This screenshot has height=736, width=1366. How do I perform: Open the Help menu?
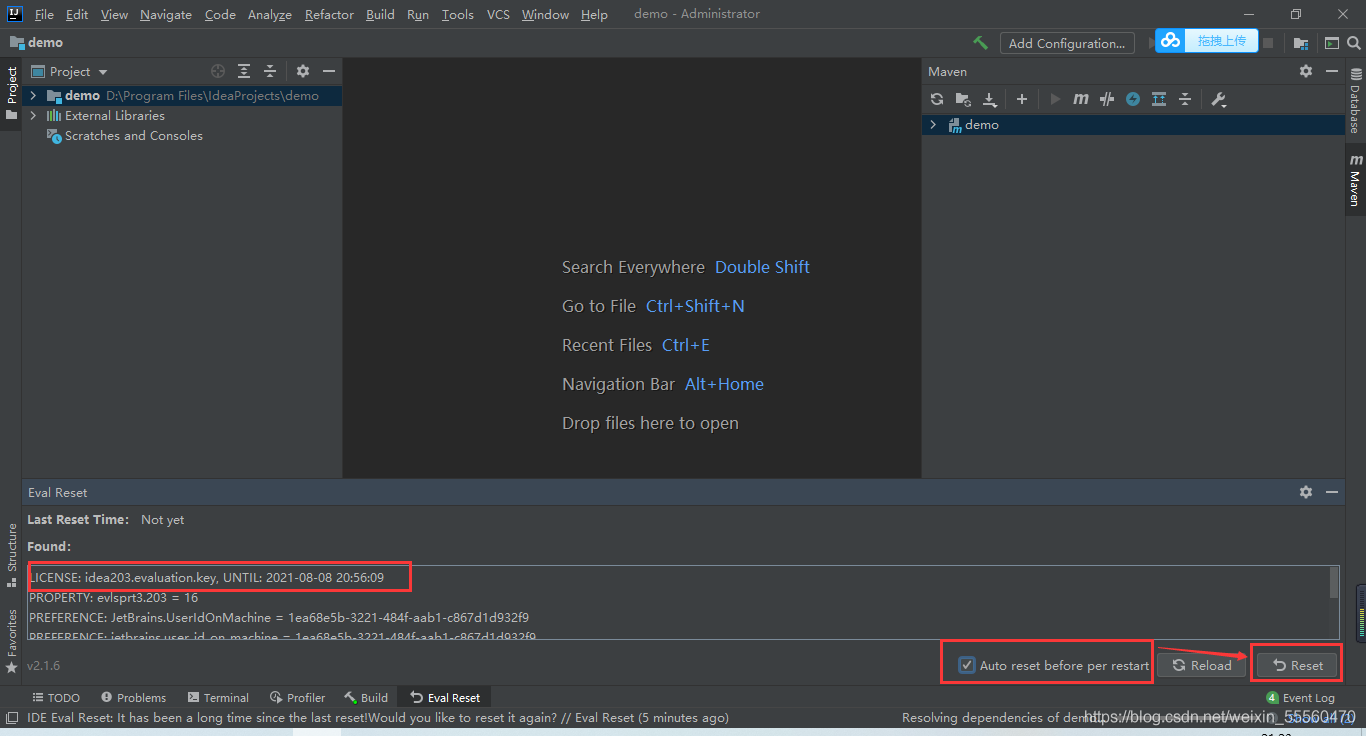[x=594, y=14]
